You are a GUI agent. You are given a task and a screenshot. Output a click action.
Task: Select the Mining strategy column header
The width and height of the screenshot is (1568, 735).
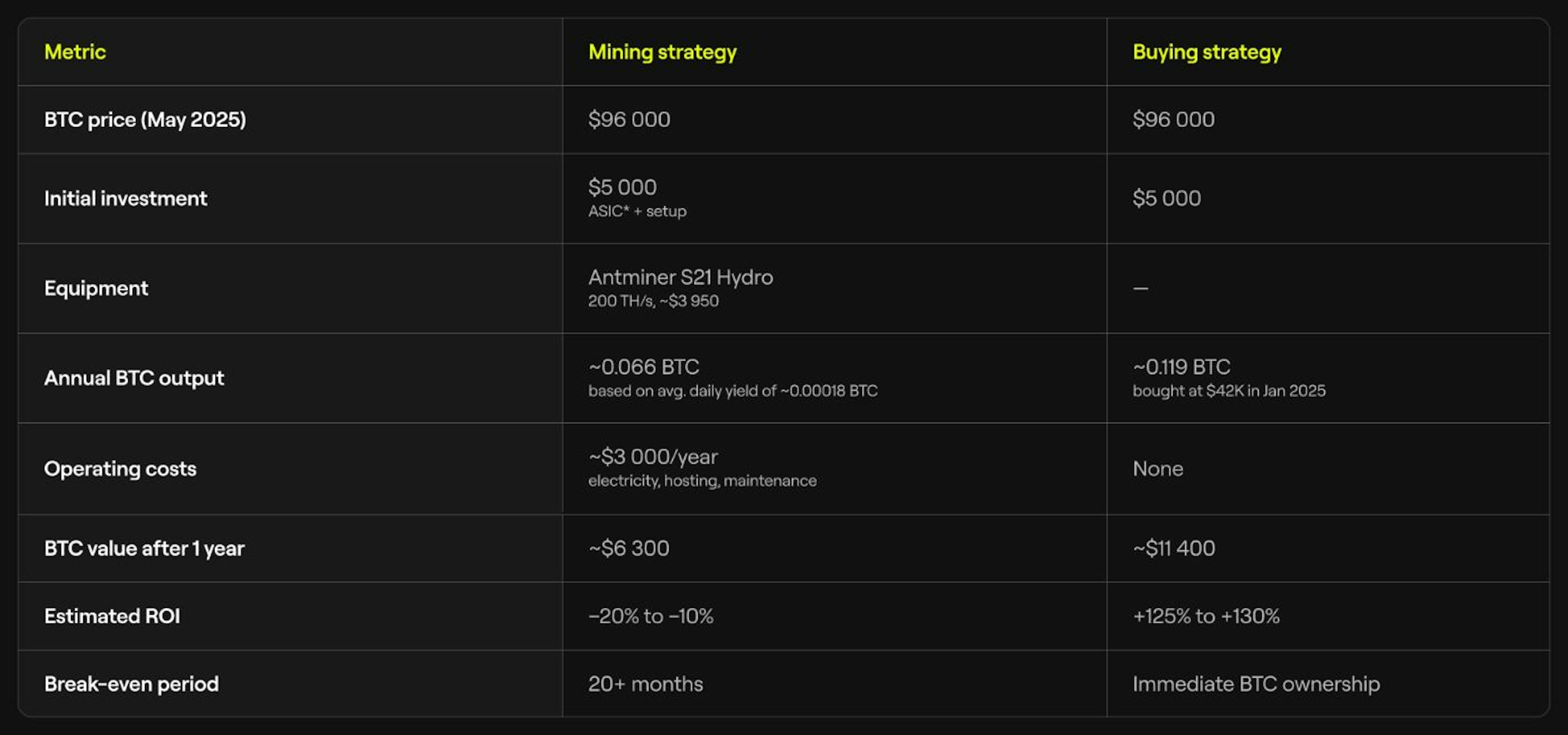coord(662,52)
